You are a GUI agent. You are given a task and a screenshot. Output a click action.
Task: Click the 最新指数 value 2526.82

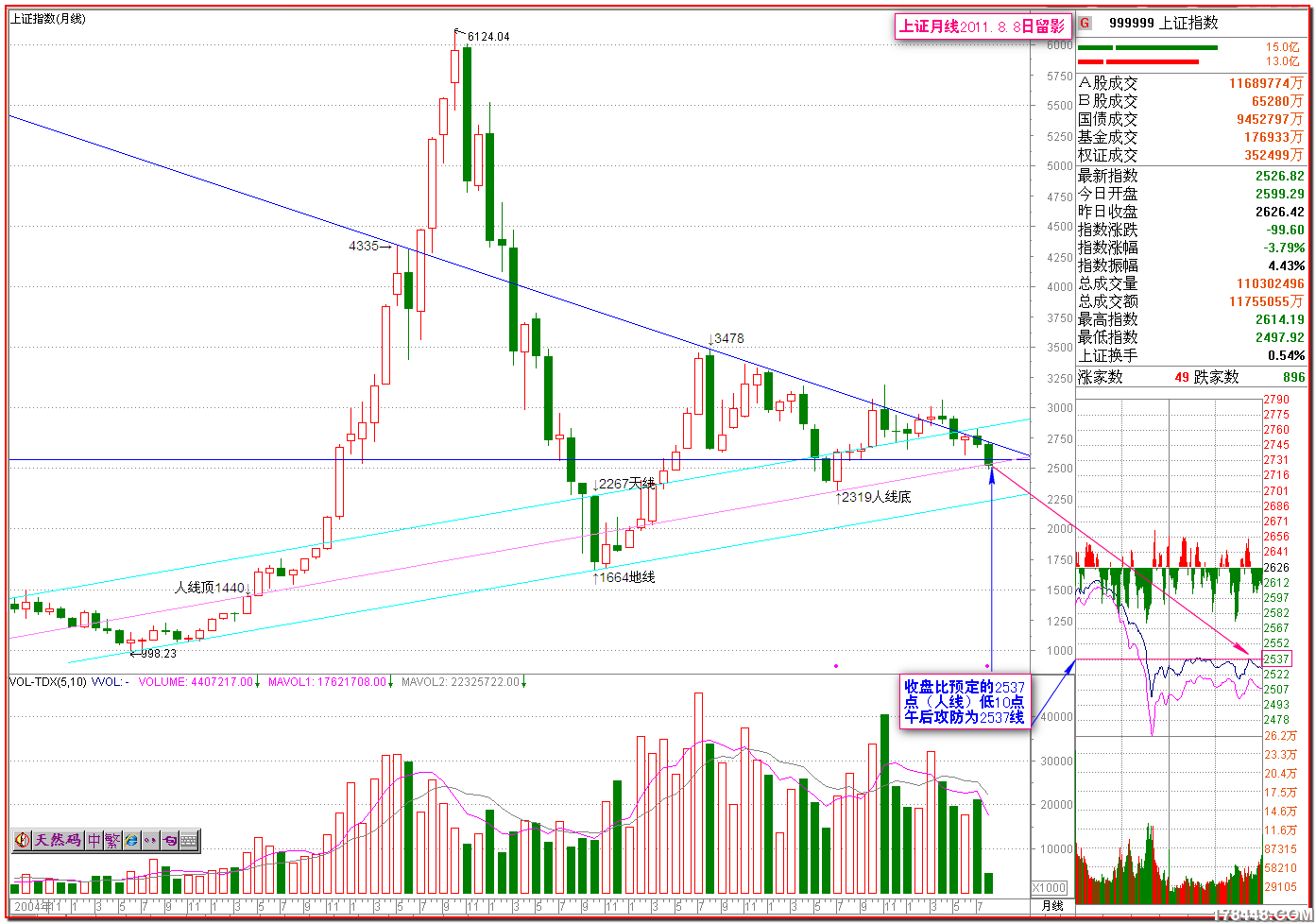pyautogui.click(x=1280, y=176)
